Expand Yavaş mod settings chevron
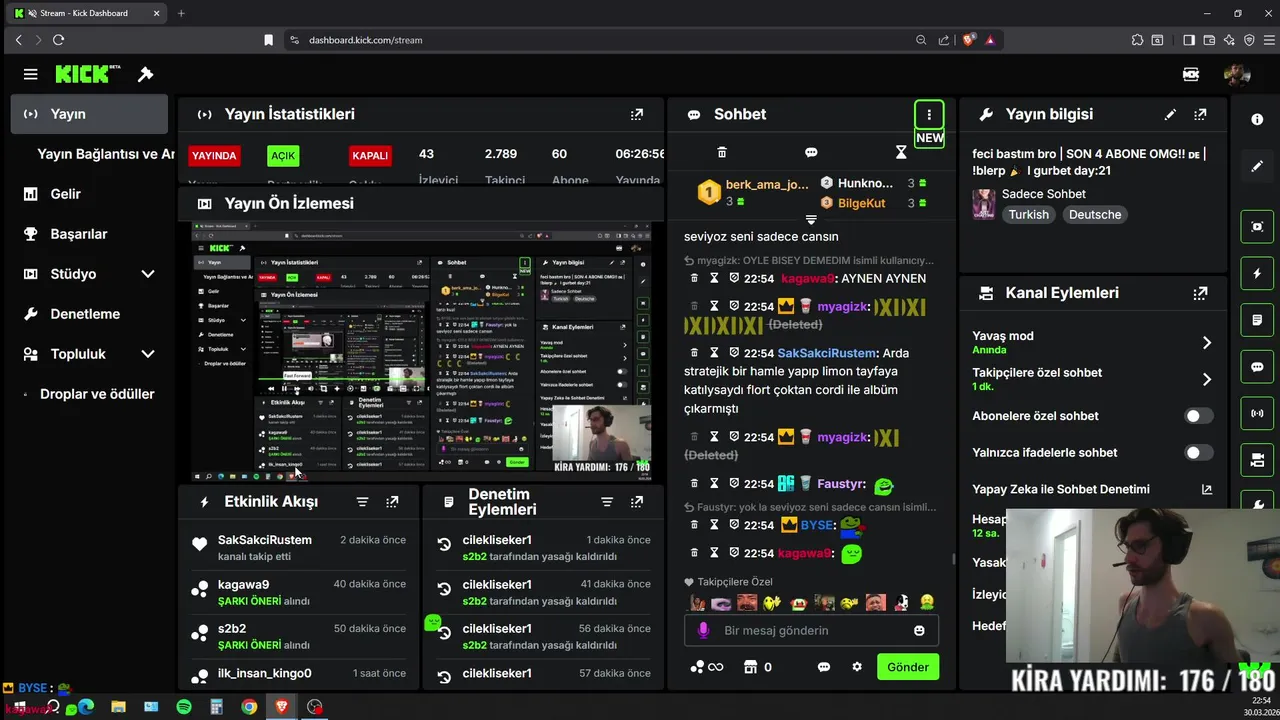Image resolution: width=1280 pixels, height=720 pixels. [1206, 343]
